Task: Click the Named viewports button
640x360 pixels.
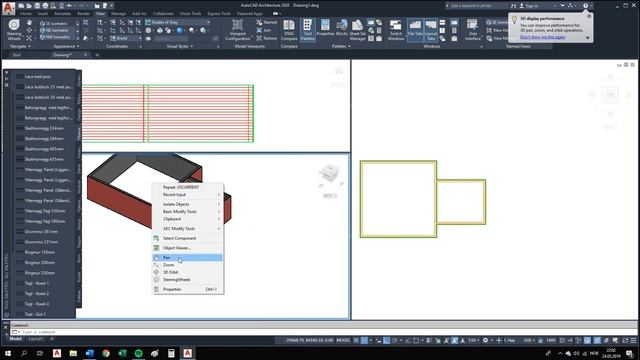Action: [267, 22]
